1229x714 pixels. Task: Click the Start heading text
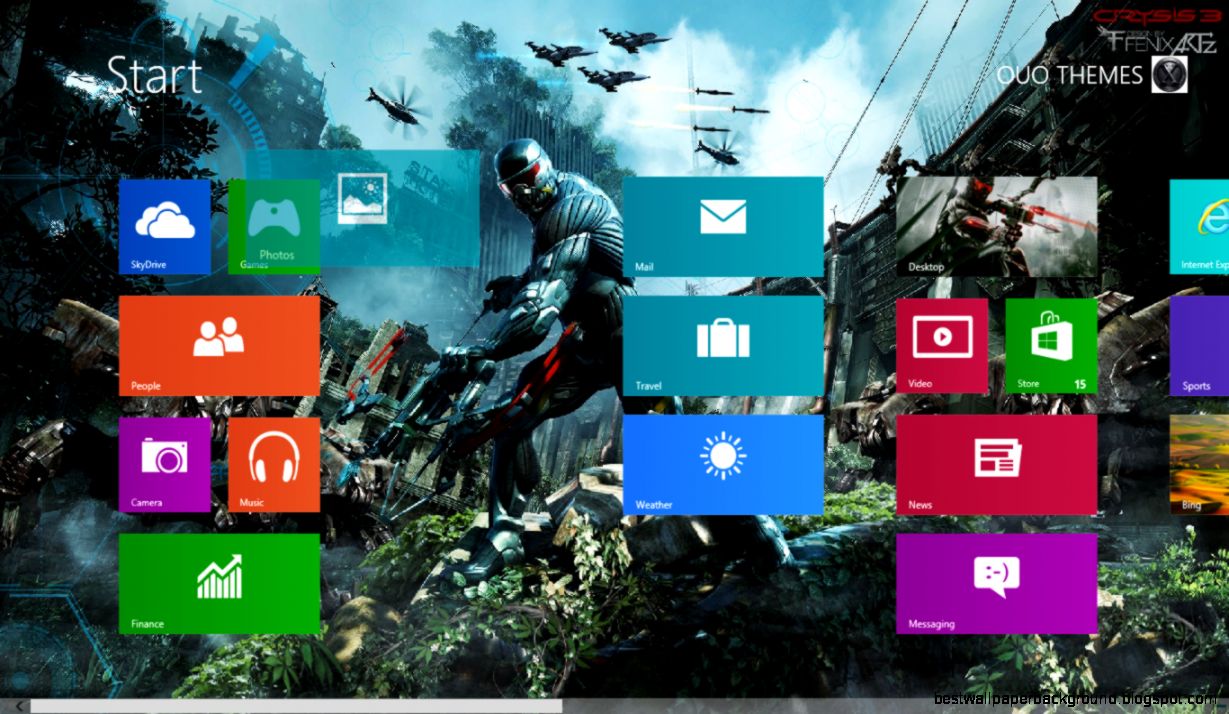tap(154, 76)
